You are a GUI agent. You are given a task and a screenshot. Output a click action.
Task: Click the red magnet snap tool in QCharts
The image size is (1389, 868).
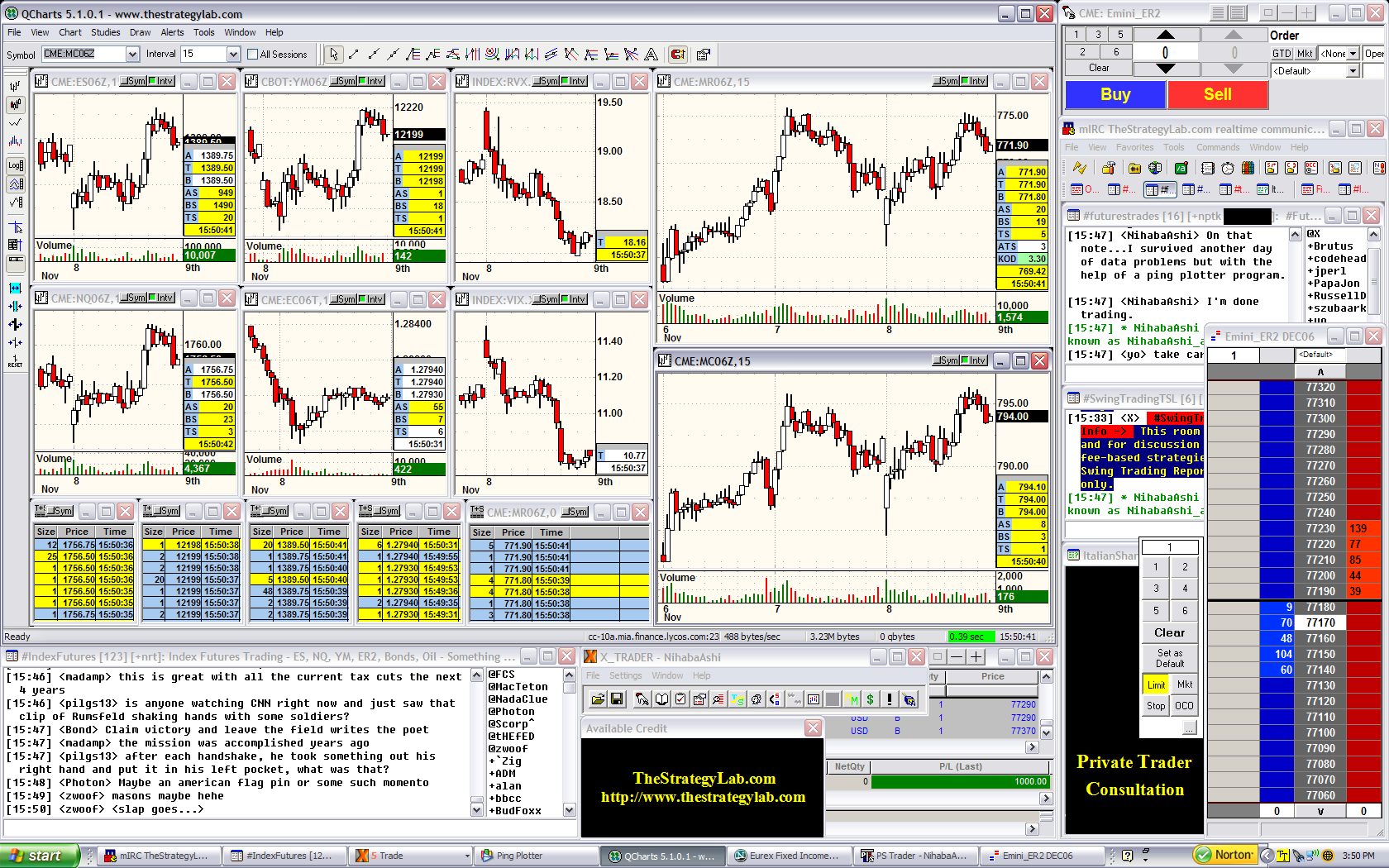coord(678,55)
